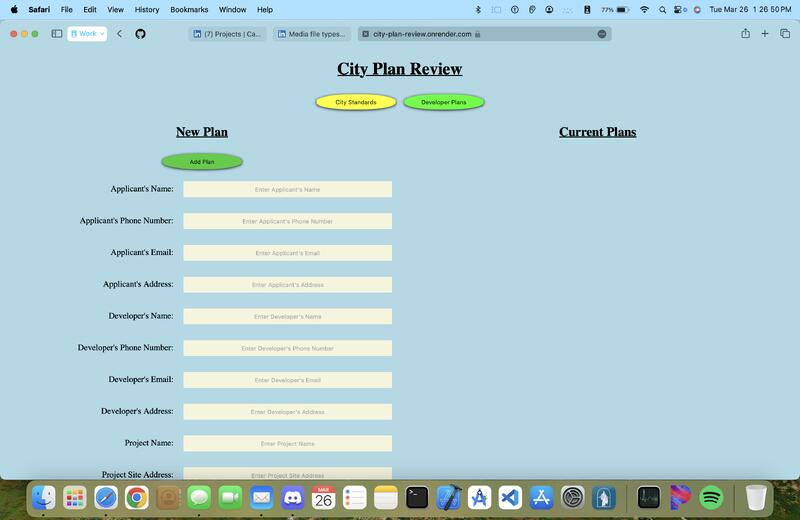Viewport: 800px width, 520px height.
Task: Open Notes from the Dock
Action: click(x=386, y=497)
